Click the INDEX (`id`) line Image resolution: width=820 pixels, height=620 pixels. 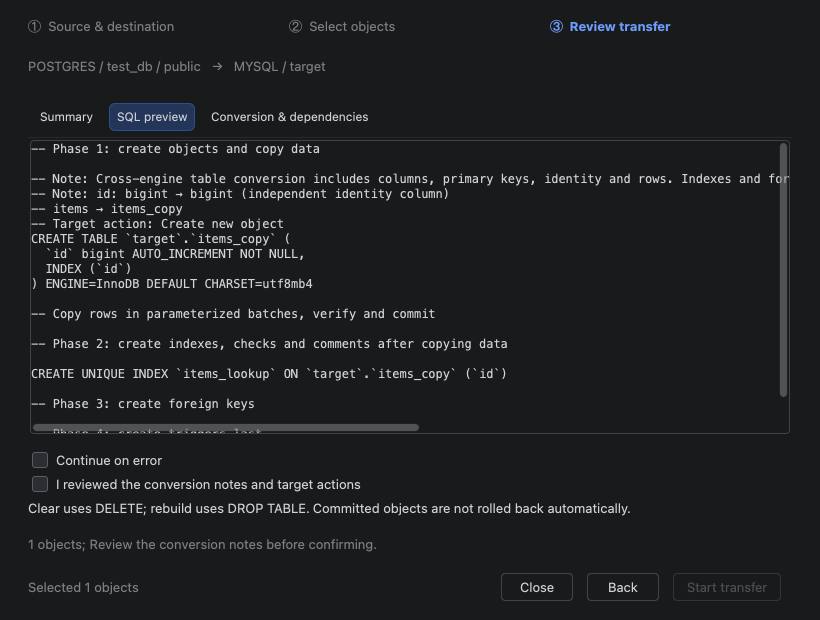88,269
